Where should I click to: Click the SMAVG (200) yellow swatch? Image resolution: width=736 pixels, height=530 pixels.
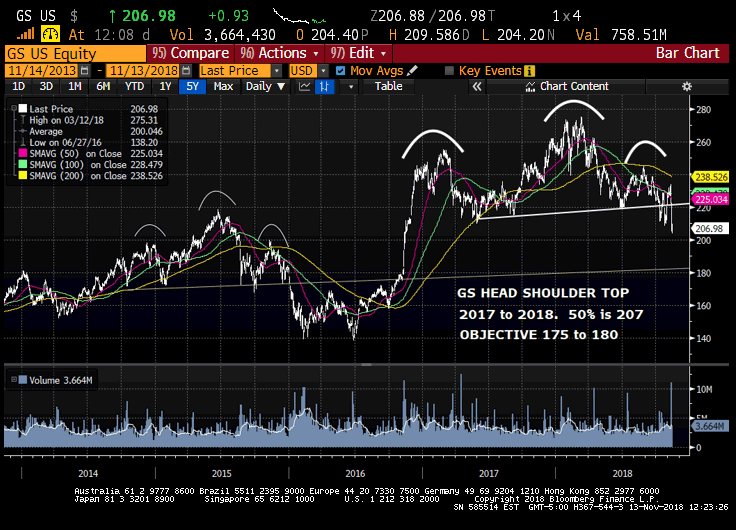click(23, 176)
